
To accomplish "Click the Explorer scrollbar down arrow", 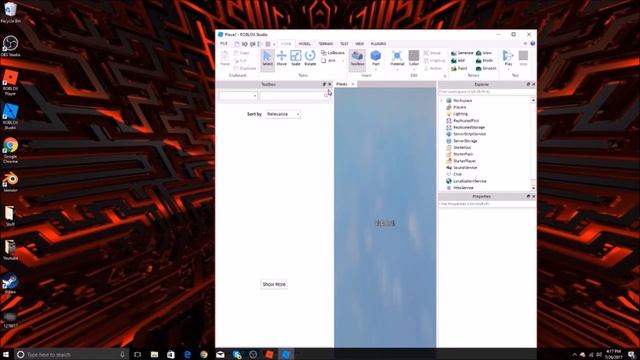I will 533,188.
